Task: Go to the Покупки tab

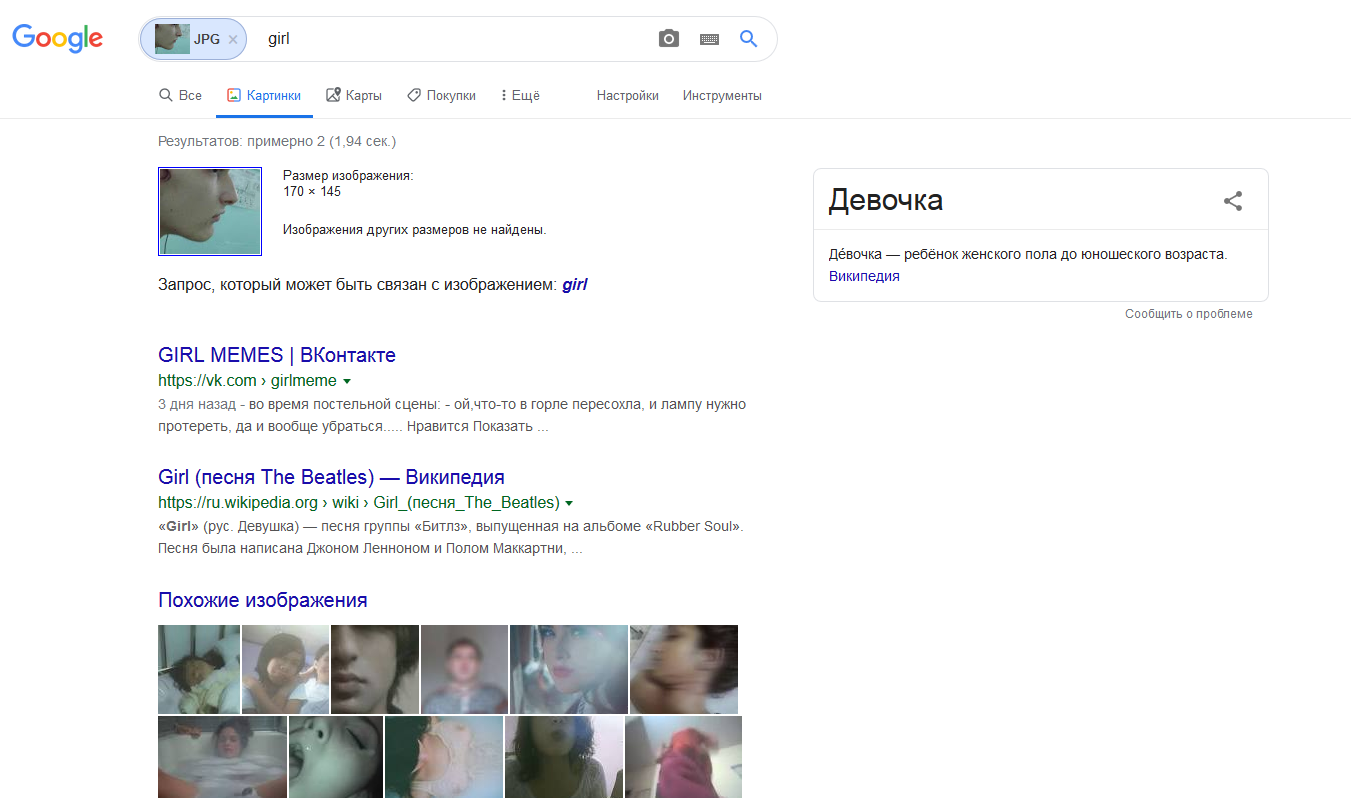Action: pos(441,96)
